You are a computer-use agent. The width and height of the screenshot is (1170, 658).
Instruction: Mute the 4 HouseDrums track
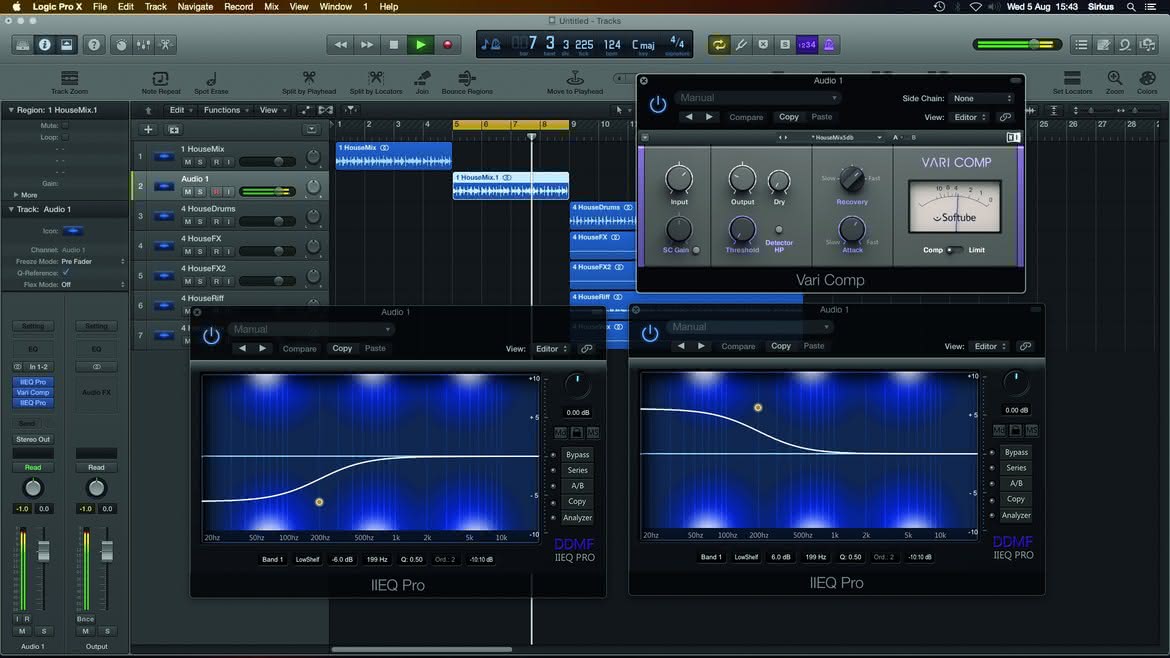coord(187,222)
